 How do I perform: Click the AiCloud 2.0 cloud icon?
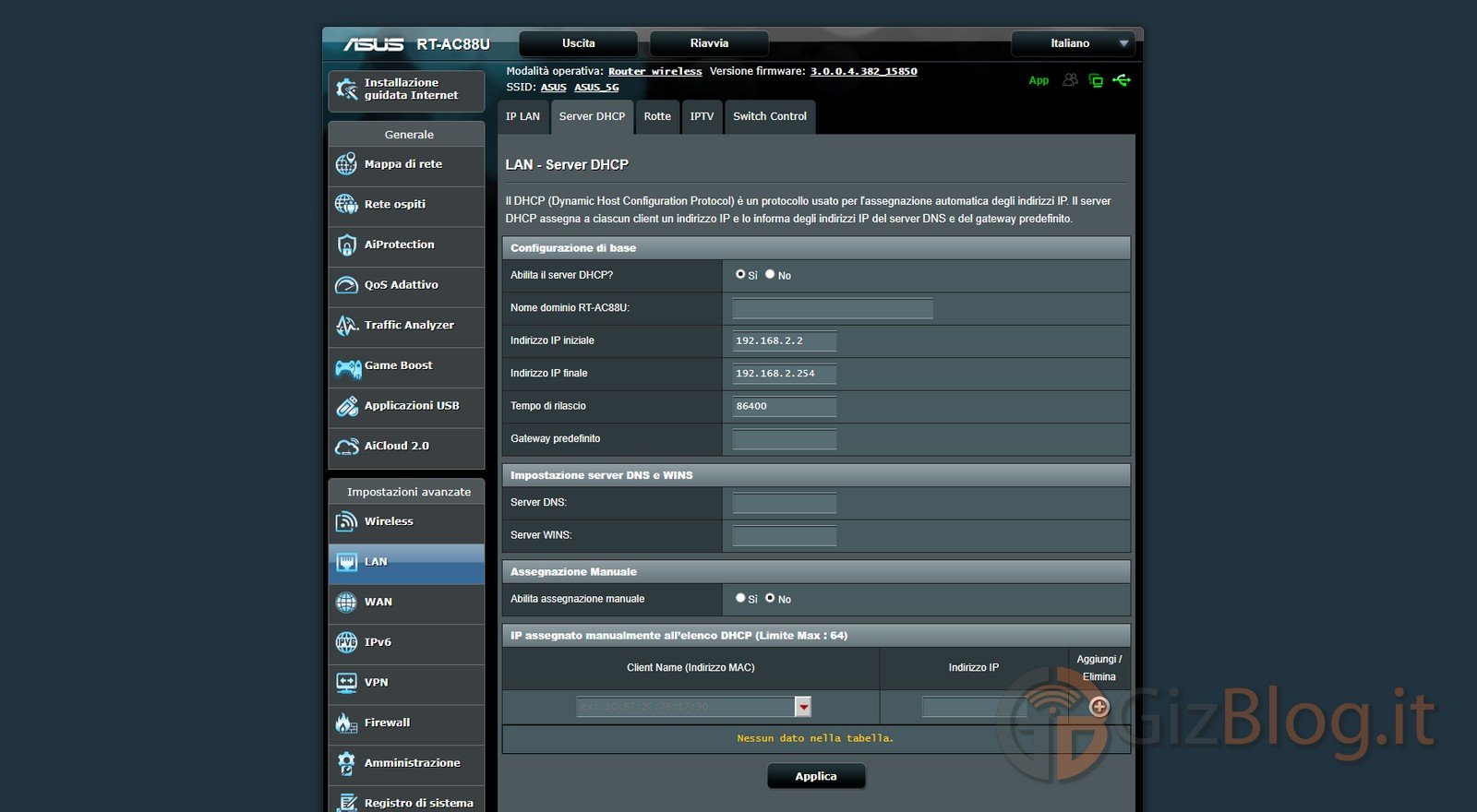[x=346, y=446]
